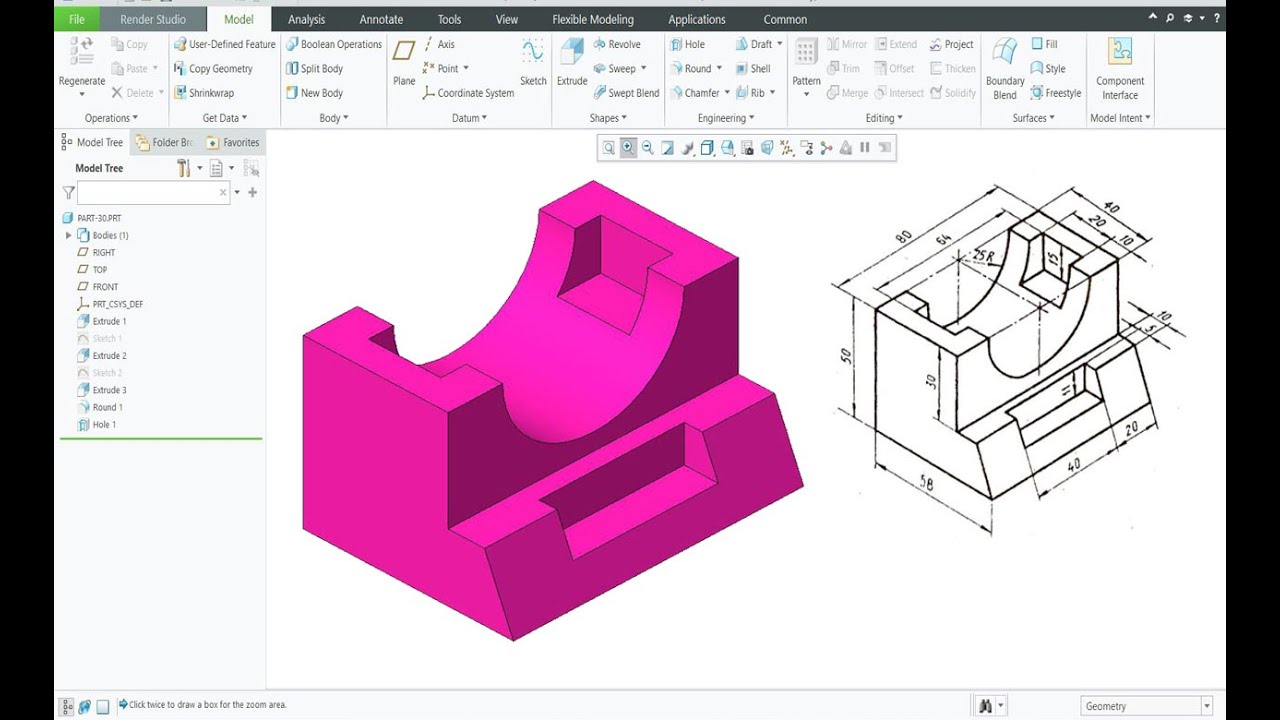The width and height of the screenshot is (1280, 720).
Task: Click the Component Interface icon
Action: [x=1120, y=53]
